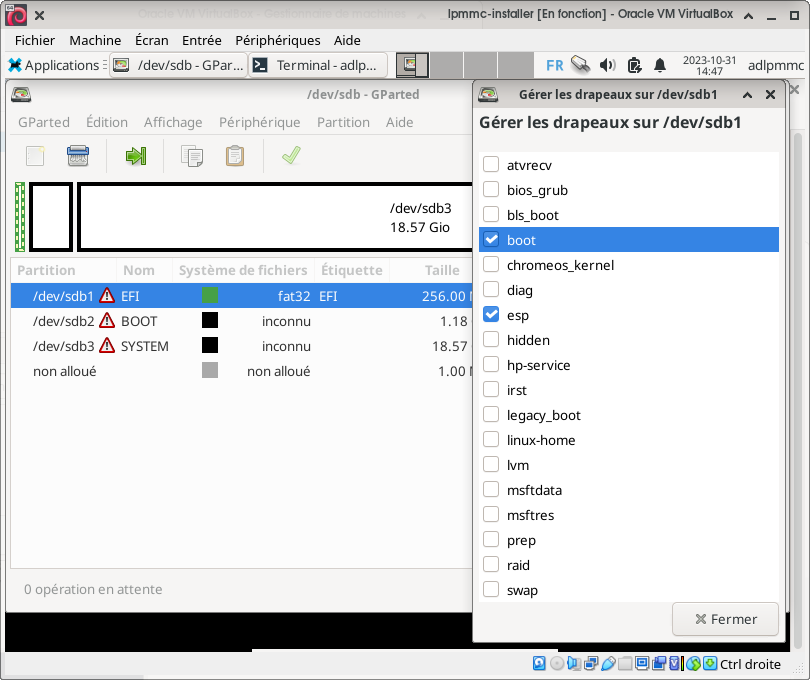This screenshot has height=680, width=810.
Task: Click the copy partition toolbar icon
Action: pos(192,156)
